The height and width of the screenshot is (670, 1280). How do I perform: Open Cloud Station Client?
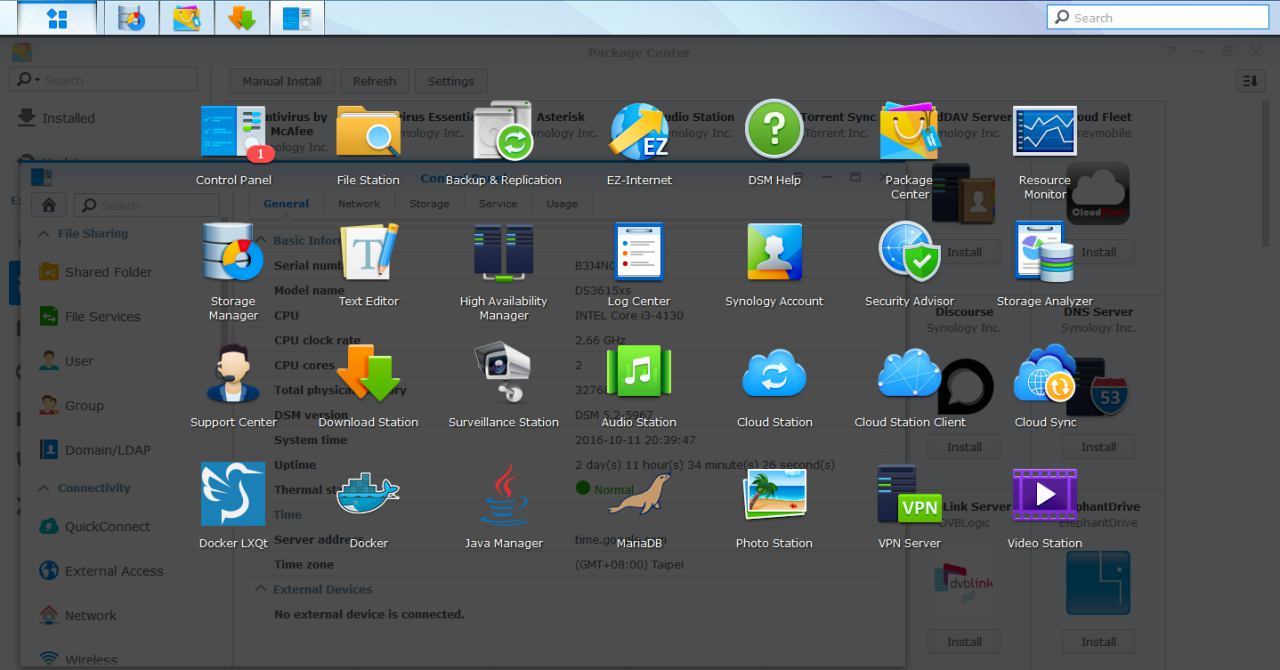909,373
